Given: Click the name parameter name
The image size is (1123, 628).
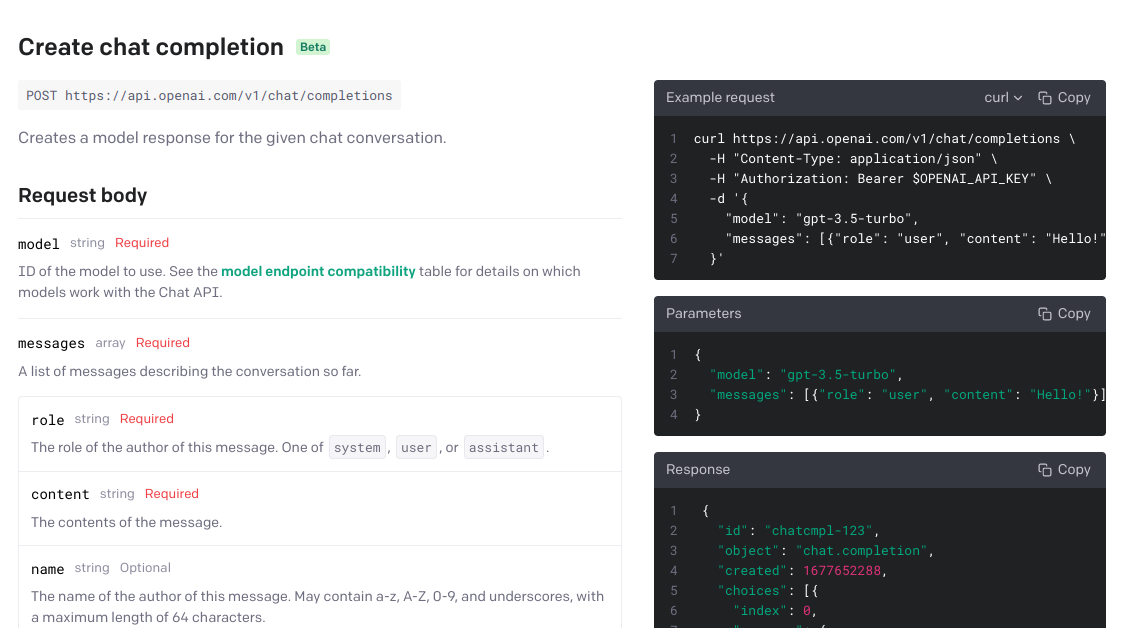Looking at the screenshot, I should 47,569.
